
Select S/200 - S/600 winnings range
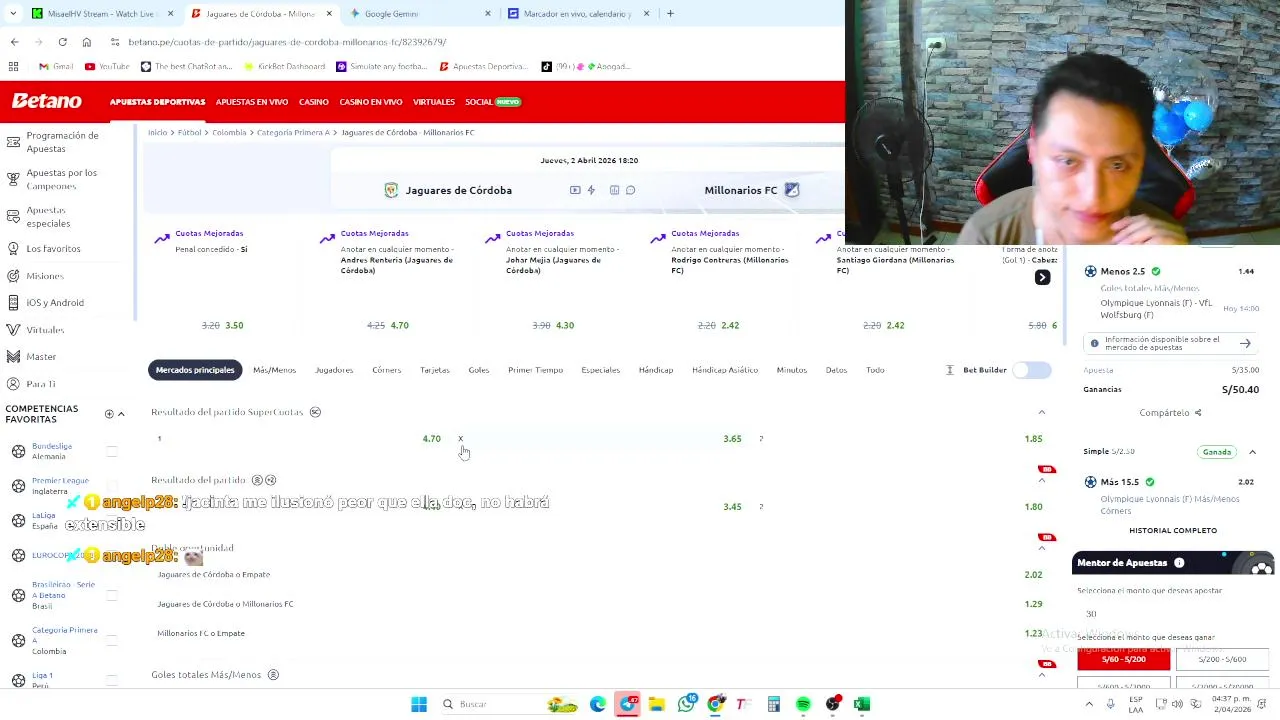pyautogui.click(x=1222, y=660)
